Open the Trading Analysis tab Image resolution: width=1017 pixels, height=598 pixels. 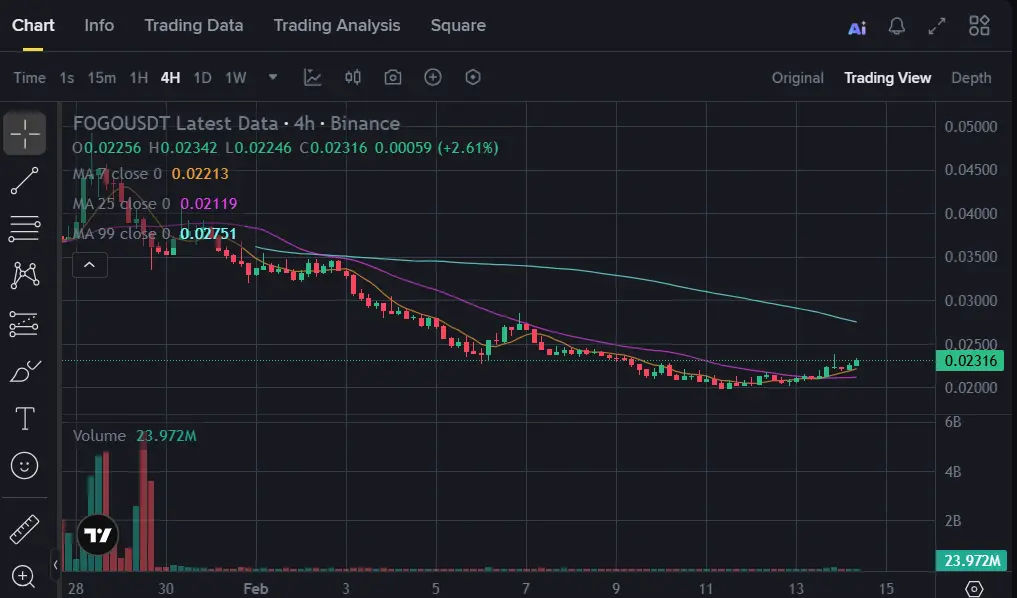click(337, 25)
